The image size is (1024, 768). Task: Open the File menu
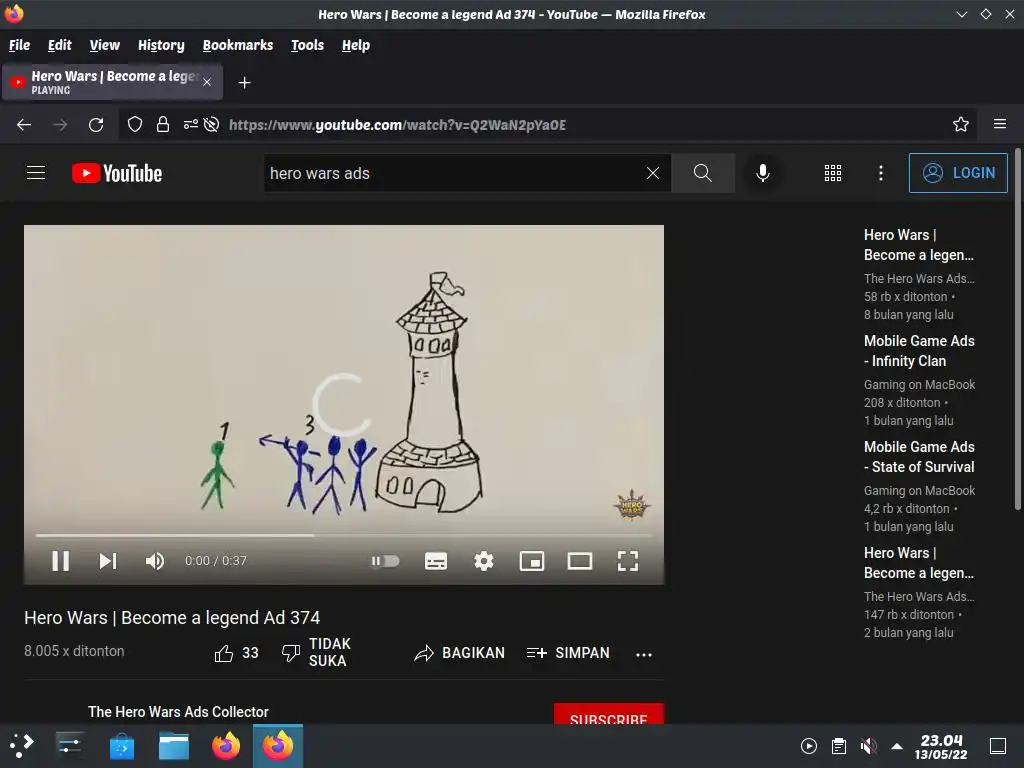click(x=20, y=45)
